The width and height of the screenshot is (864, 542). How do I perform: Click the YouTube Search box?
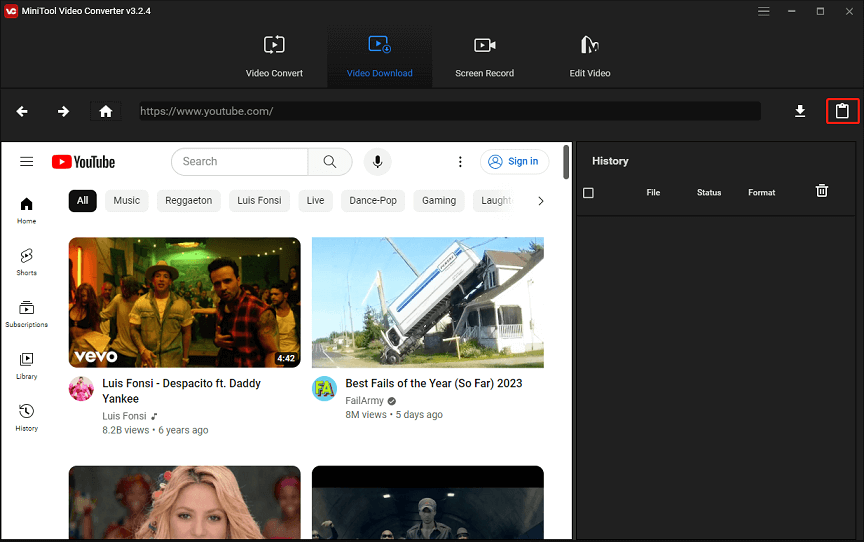[x=239, y=161]
